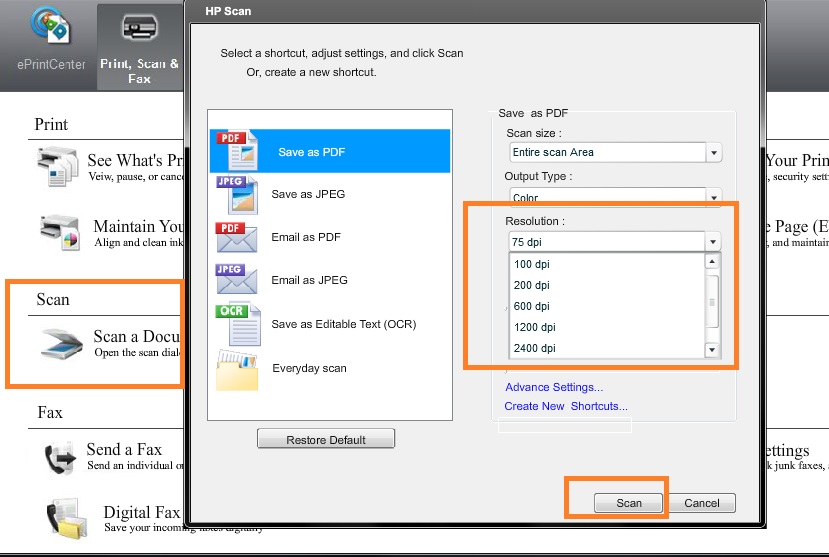Click the Scan a Document scanner icon
The height and width of the screenshot is (557, 829).
62,344
